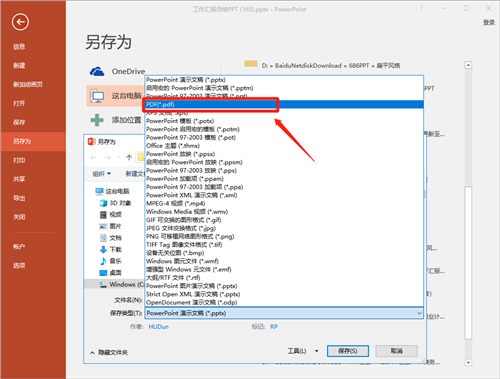Choose PowerPoint 97-2003 放映 (*.pps)
Image resolution: width=500 pixels, height=379 pixels.
(x=284, y=170)
